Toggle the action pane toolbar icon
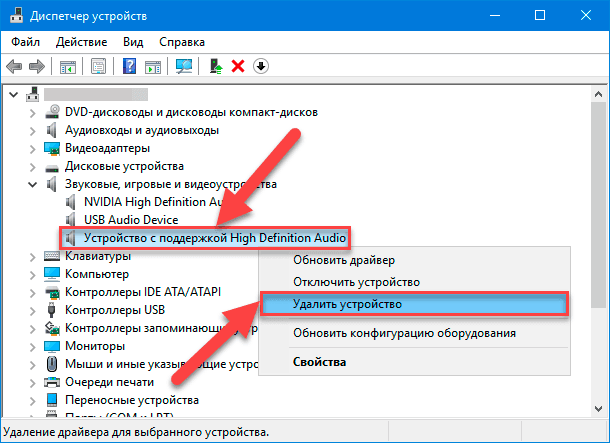 point(153,67)
